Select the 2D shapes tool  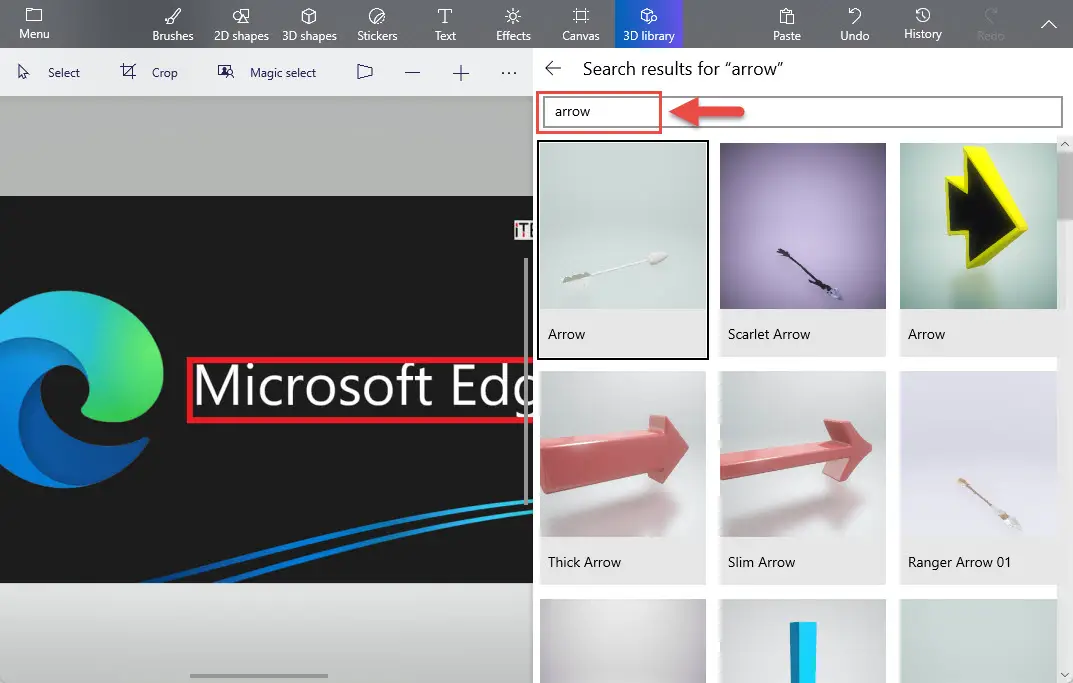coord(240,24)
